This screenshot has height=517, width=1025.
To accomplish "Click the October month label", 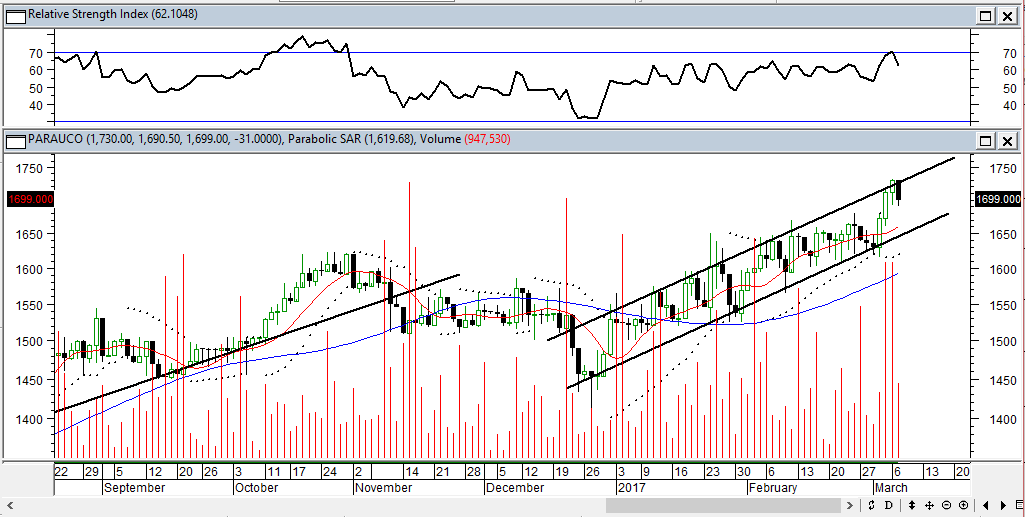I will 256,488.
